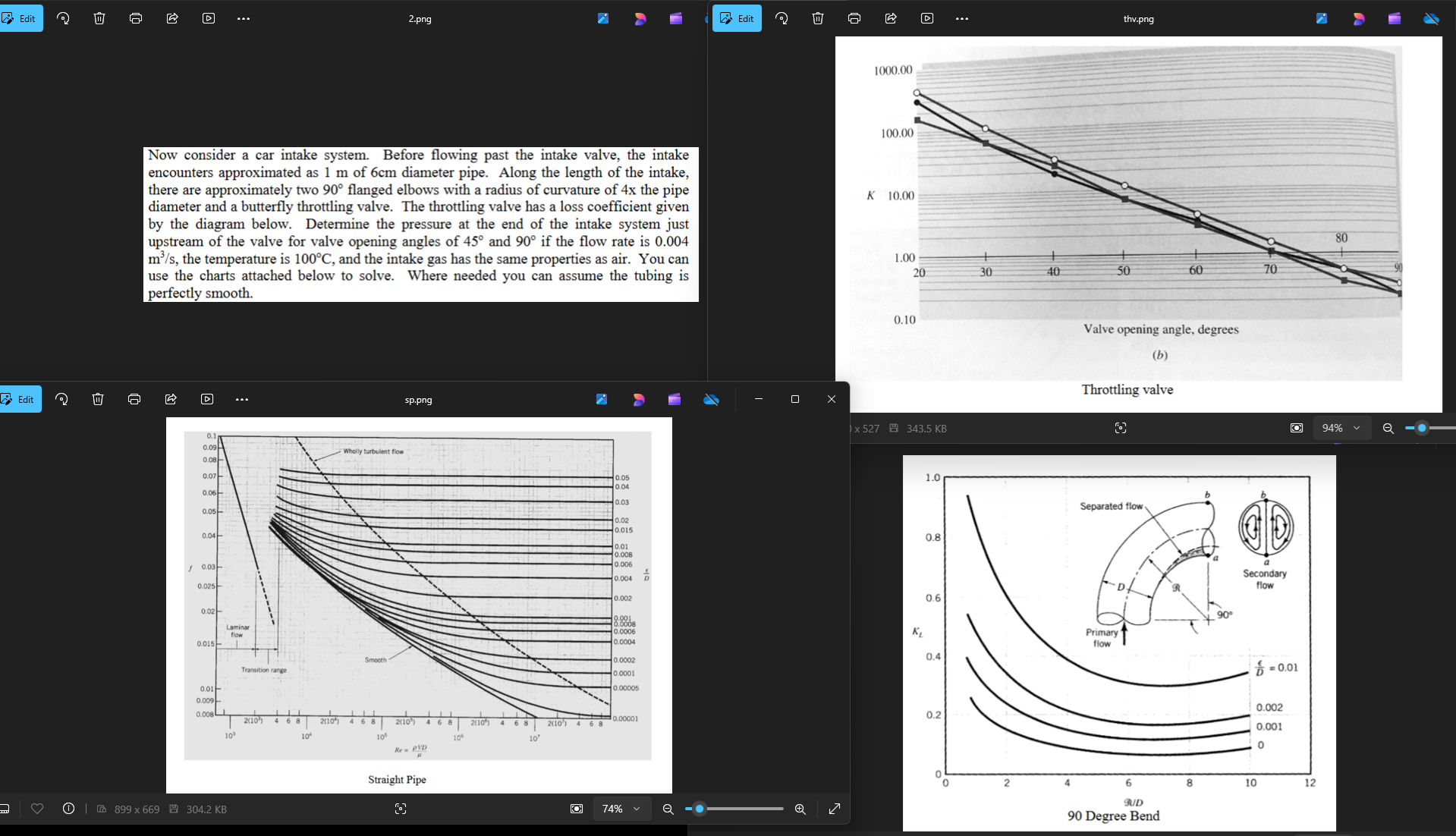Click the Throttling valve chart image

click(1138, 225)
